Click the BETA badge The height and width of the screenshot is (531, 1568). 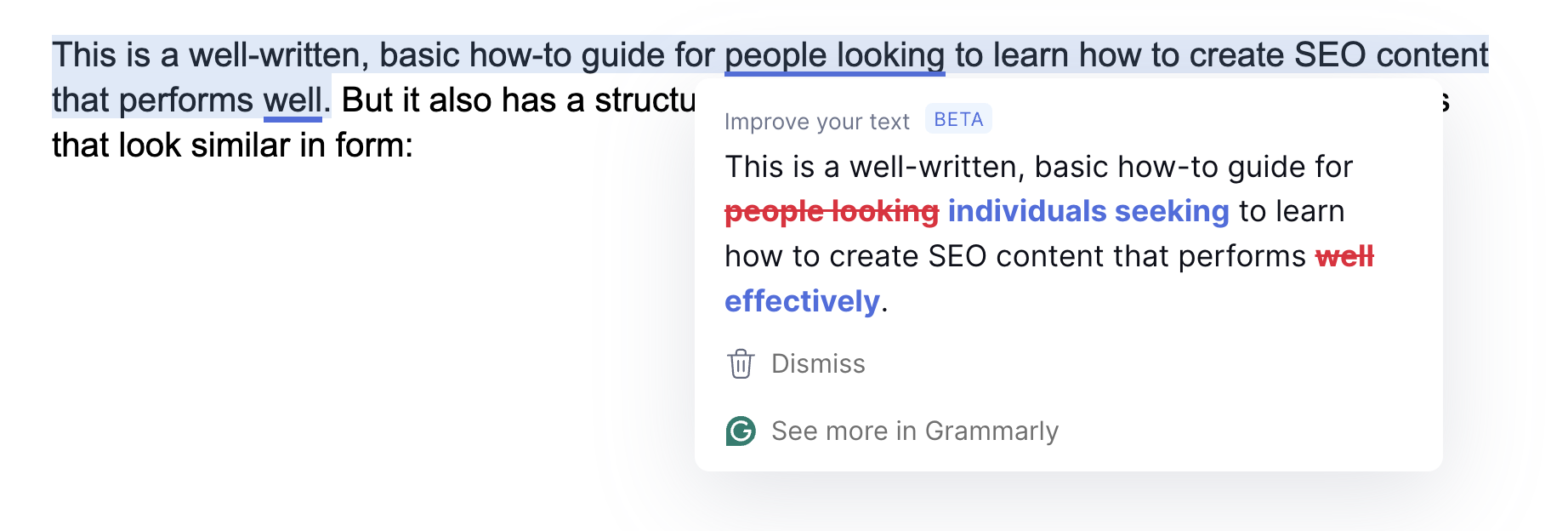click(958, 120)
